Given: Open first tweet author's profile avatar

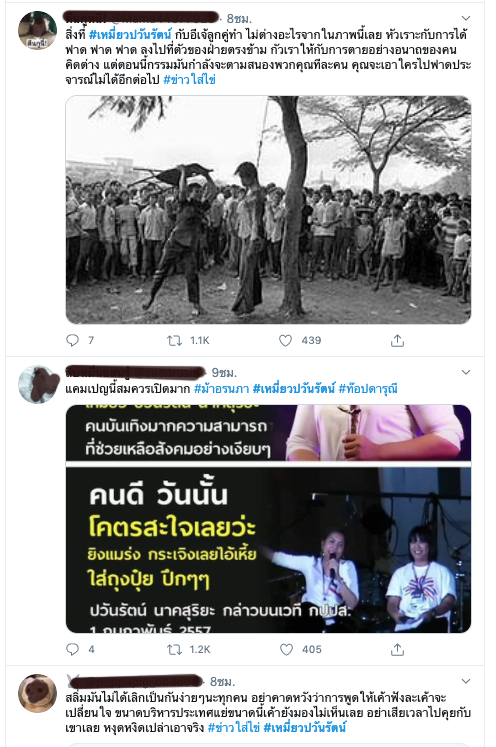Looking at the screenshot, I should point(37,30).
